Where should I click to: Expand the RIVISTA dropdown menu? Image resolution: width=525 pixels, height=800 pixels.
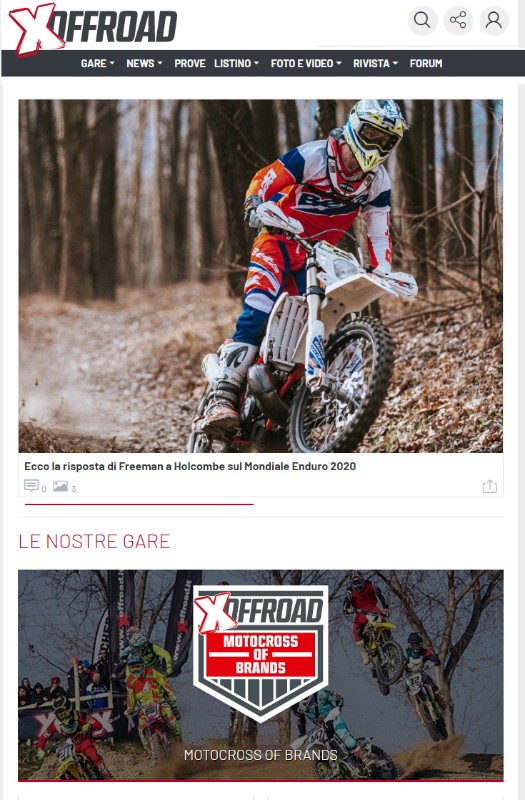click(x=376, y=63)
